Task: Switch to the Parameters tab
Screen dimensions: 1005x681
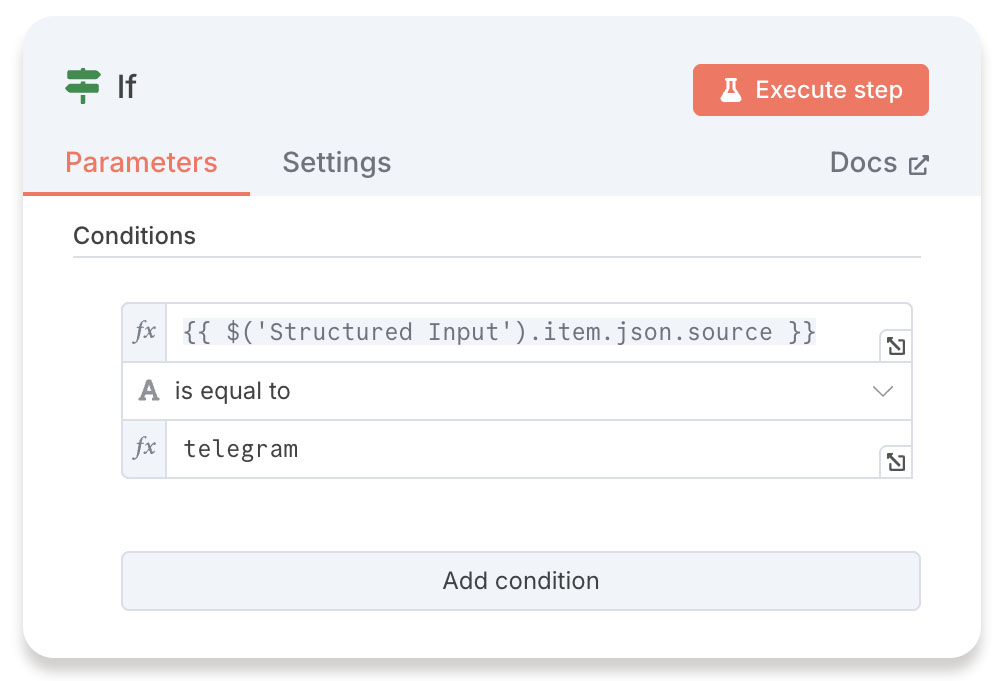Action: pyautogui.click(x=141, y=162)
